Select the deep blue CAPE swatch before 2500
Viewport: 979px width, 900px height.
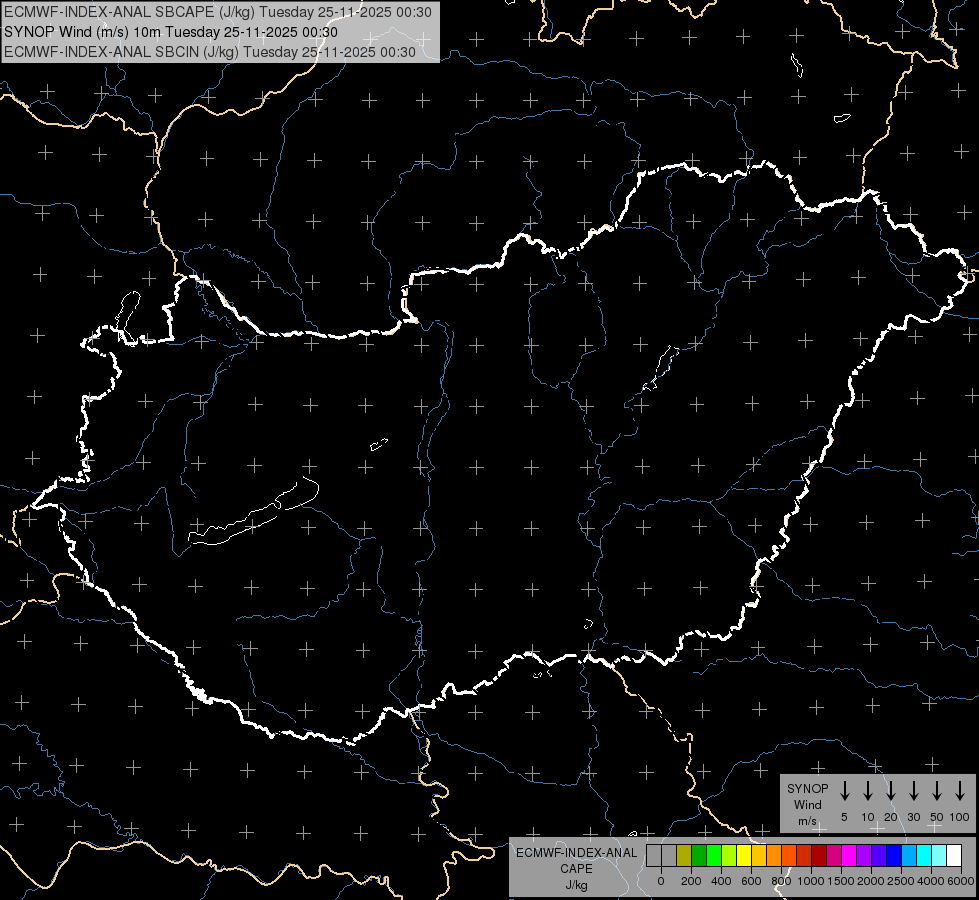click(893, 855)
